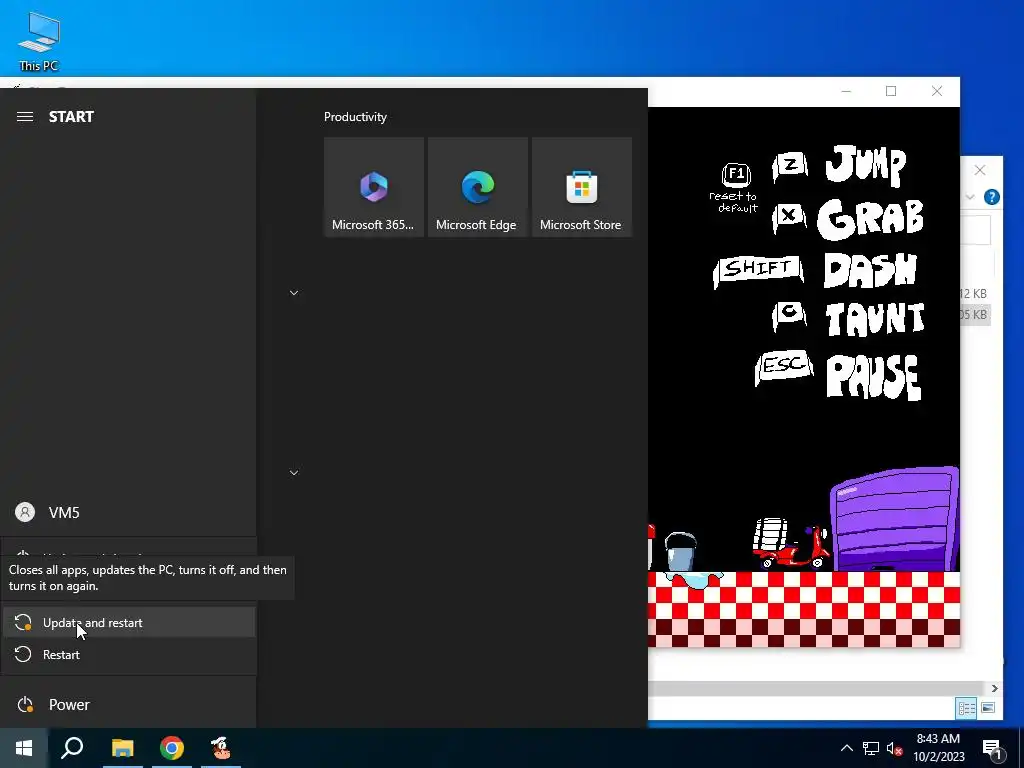Select the ESC key Pause binding
This screenshot has width=1024, height=768.
[784, 366]
